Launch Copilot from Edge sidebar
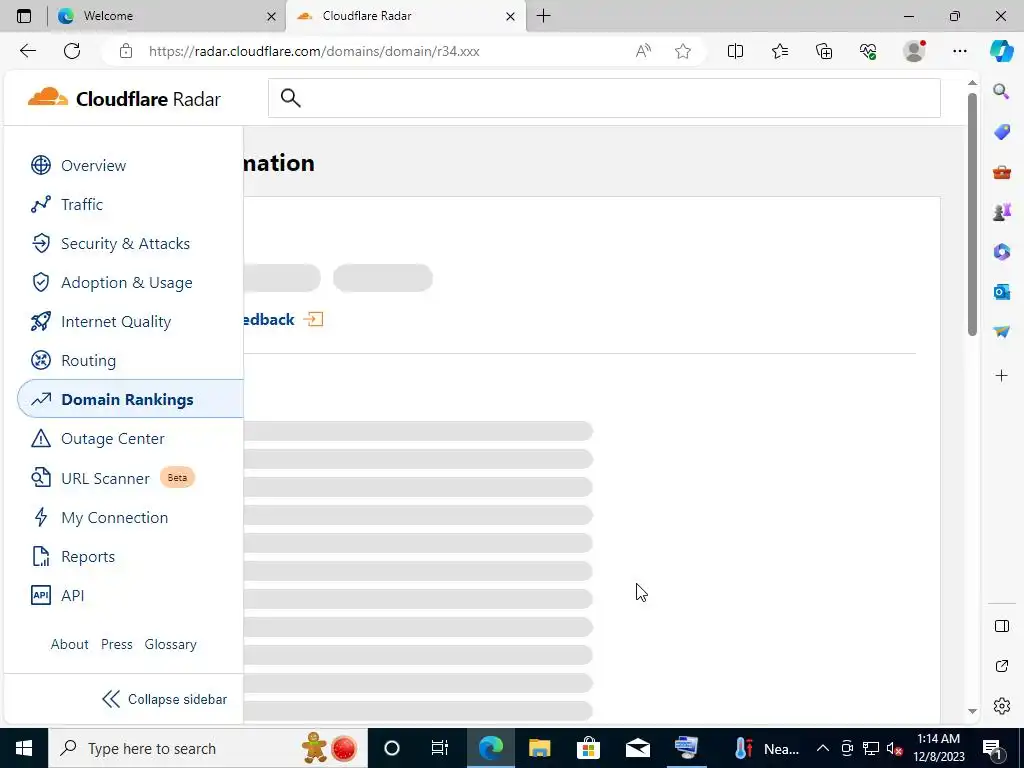Screen dimensions: 1024x768 (x=1001, y=51)
